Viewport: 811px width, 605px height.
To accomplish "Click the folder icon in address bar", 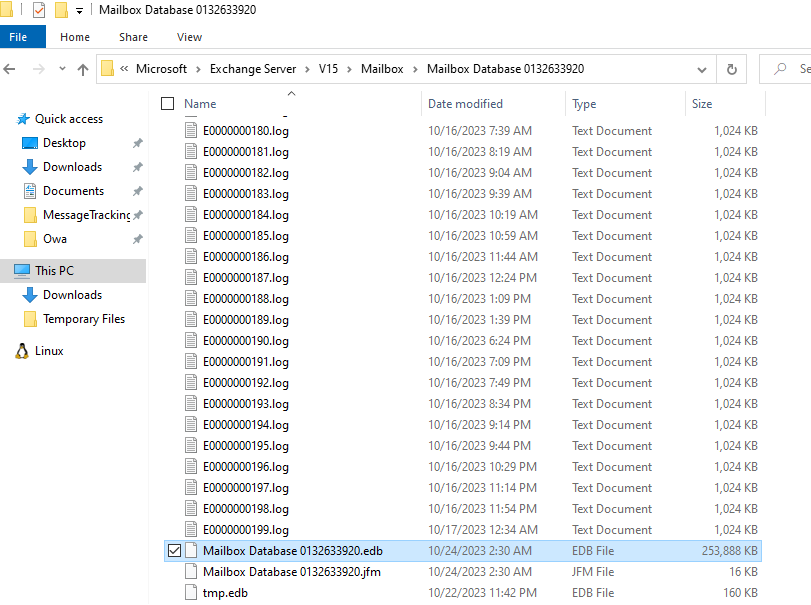I will [107, 69].
